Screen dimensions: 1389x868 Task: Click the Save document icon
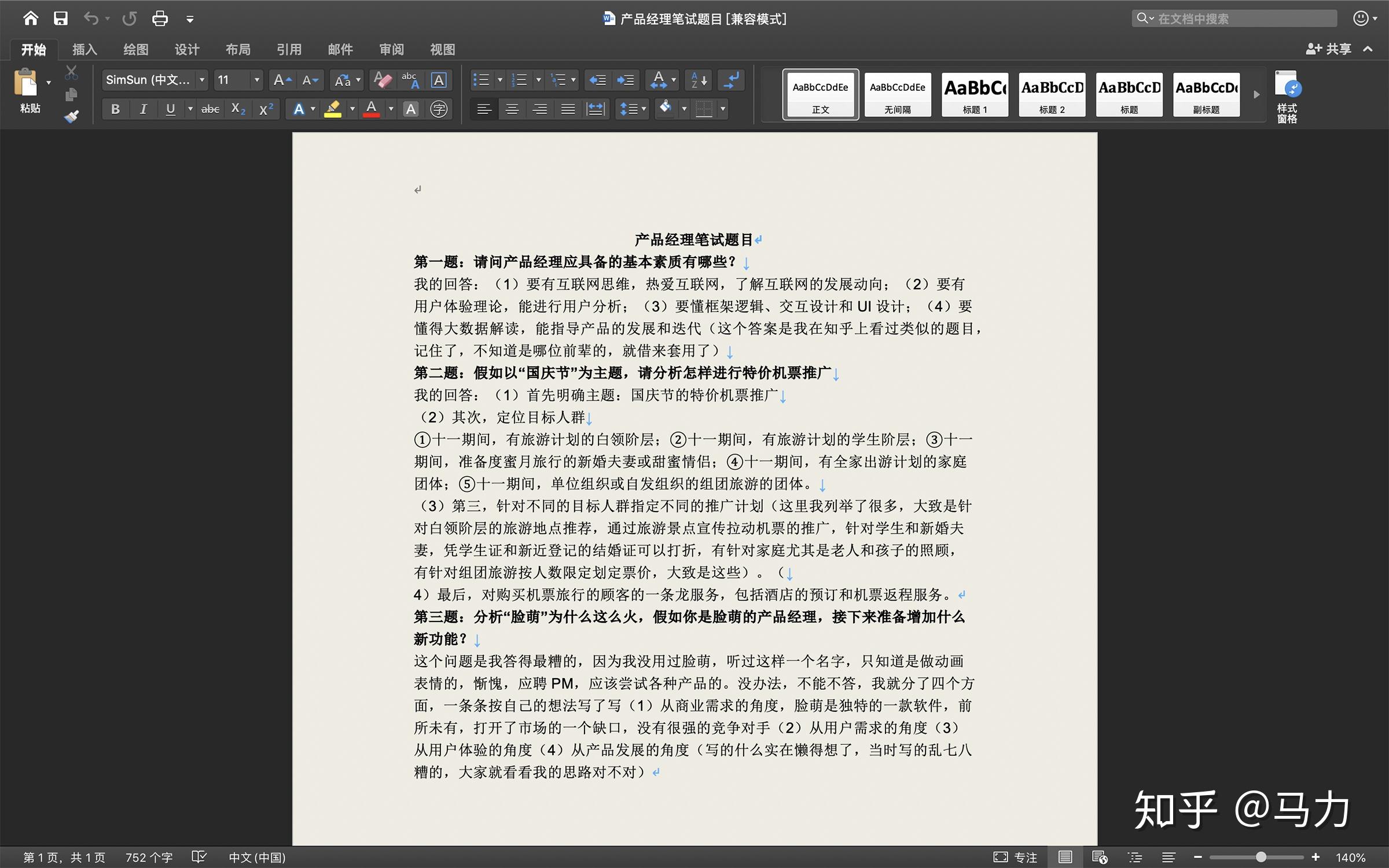click(60, 19)
